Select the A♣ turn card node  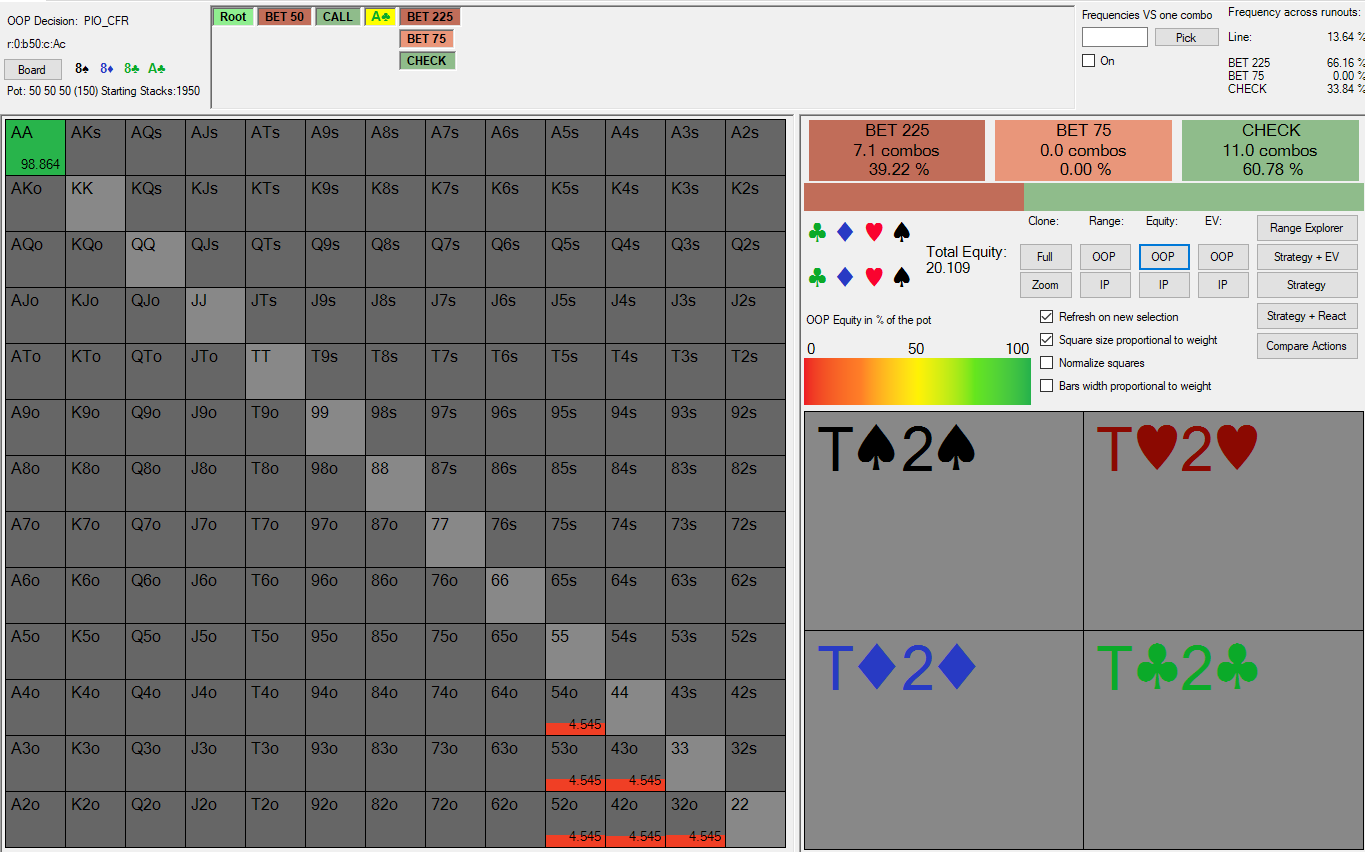click(x=380, y=17)
